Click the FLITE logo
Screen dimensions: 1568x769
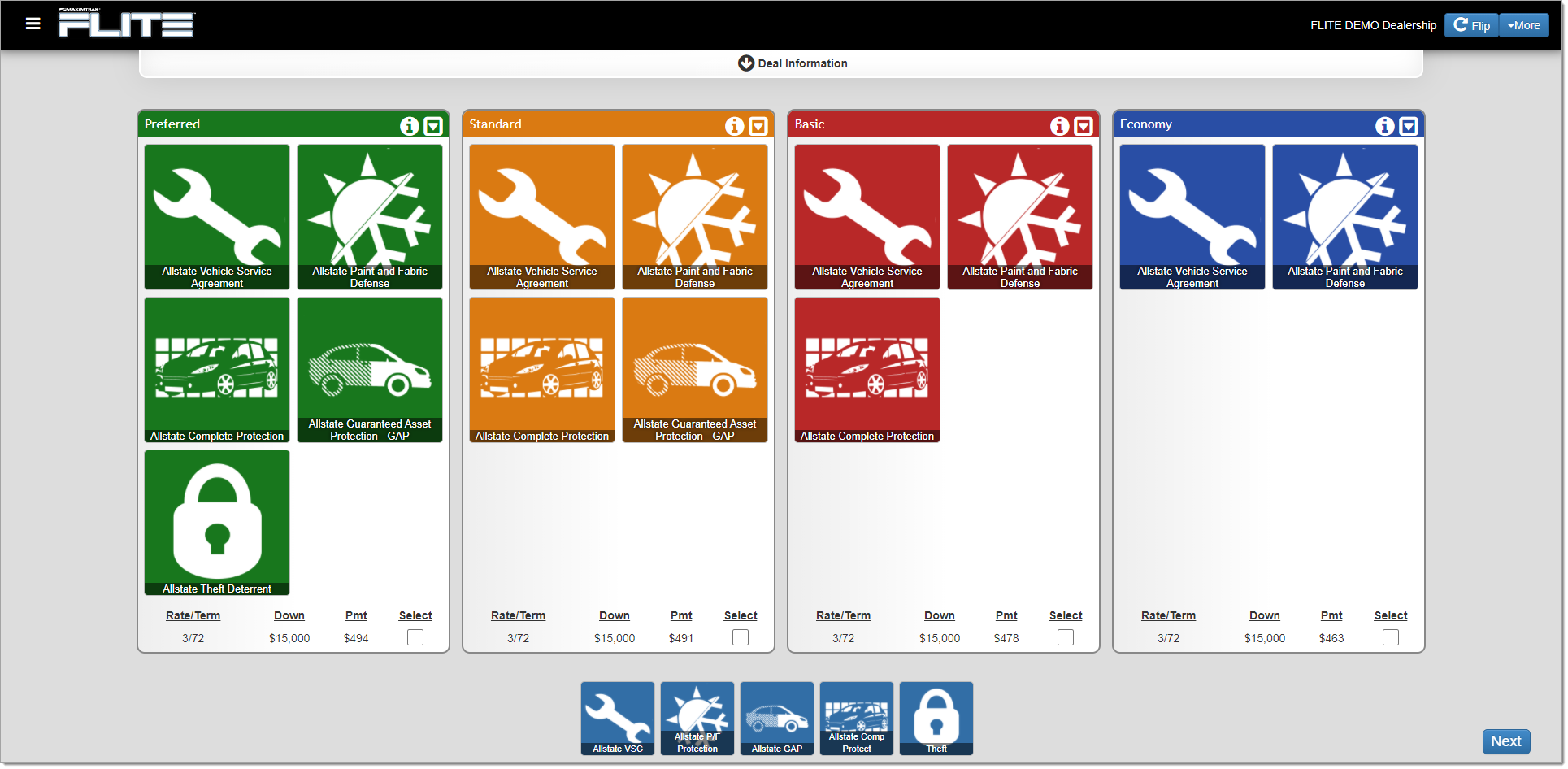pos(126,23)
